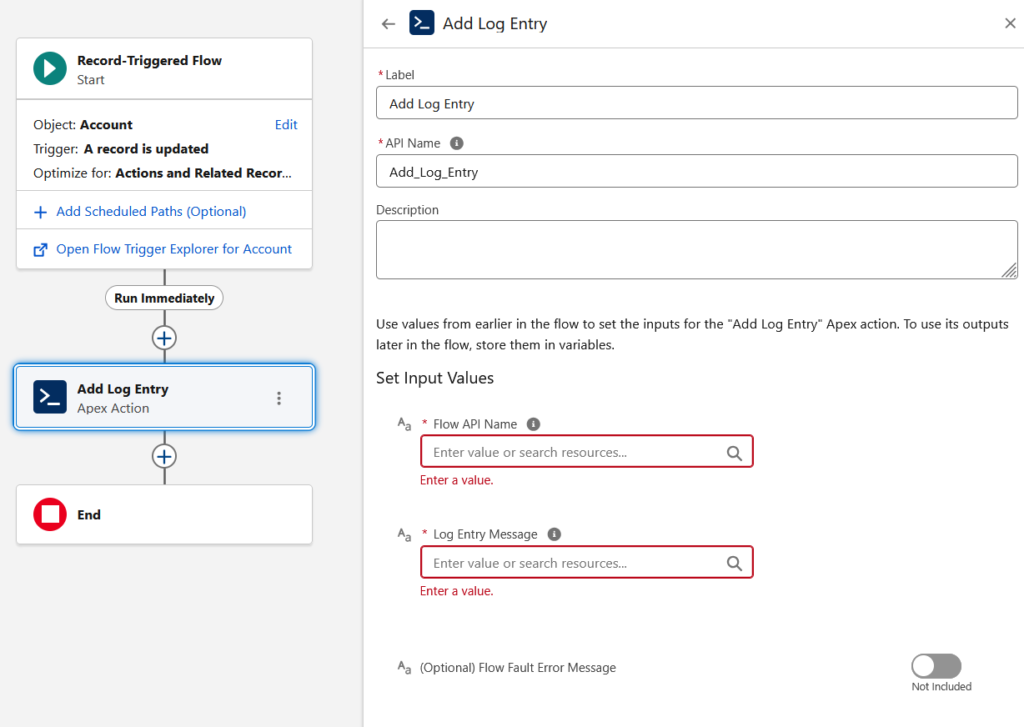Click the Description text area resize handle
The image size is (1024, 727).
pyautogui.click(x=1009, y=270)
